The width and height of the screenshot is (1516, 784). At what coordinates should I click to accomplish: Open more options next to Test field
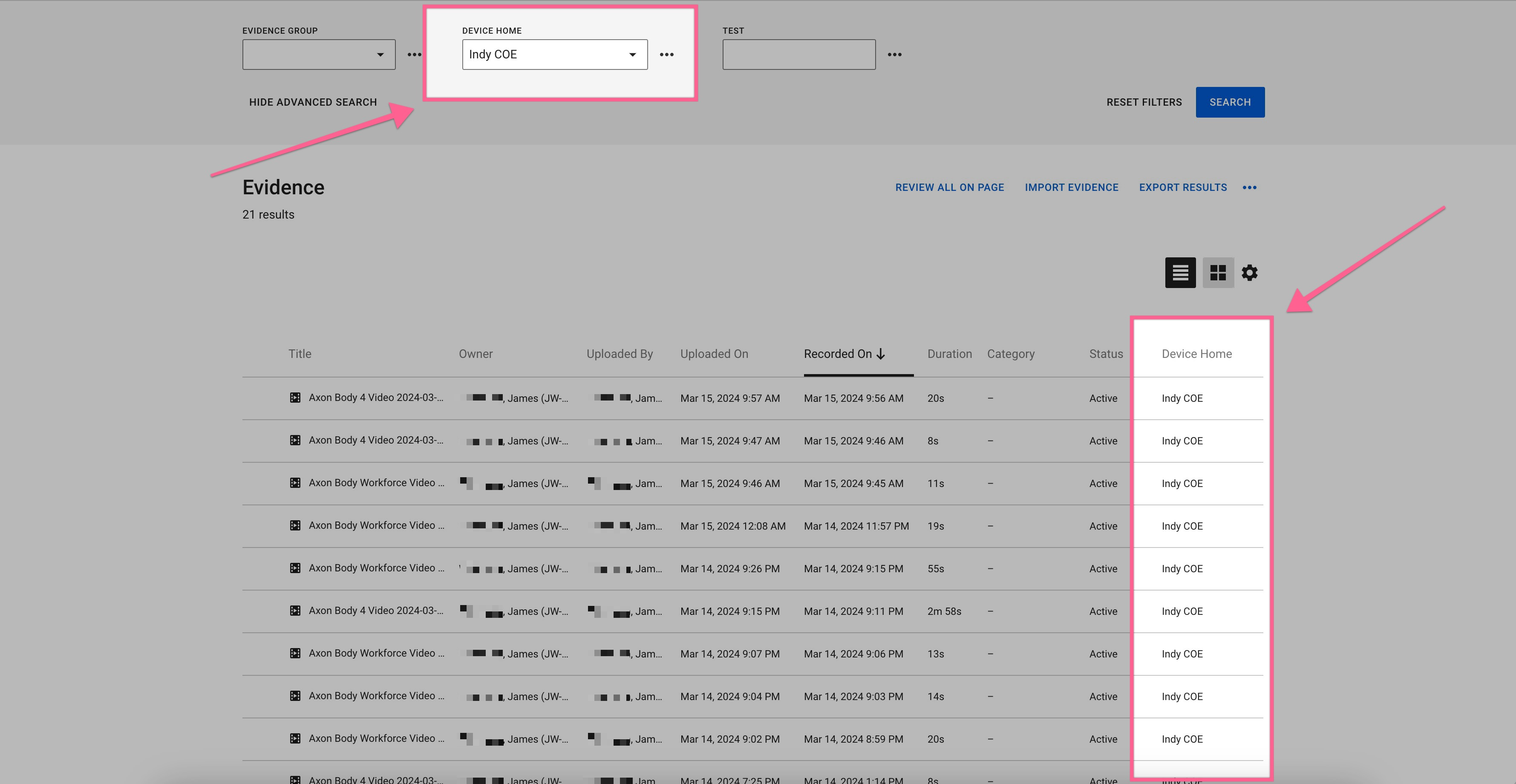894,55
